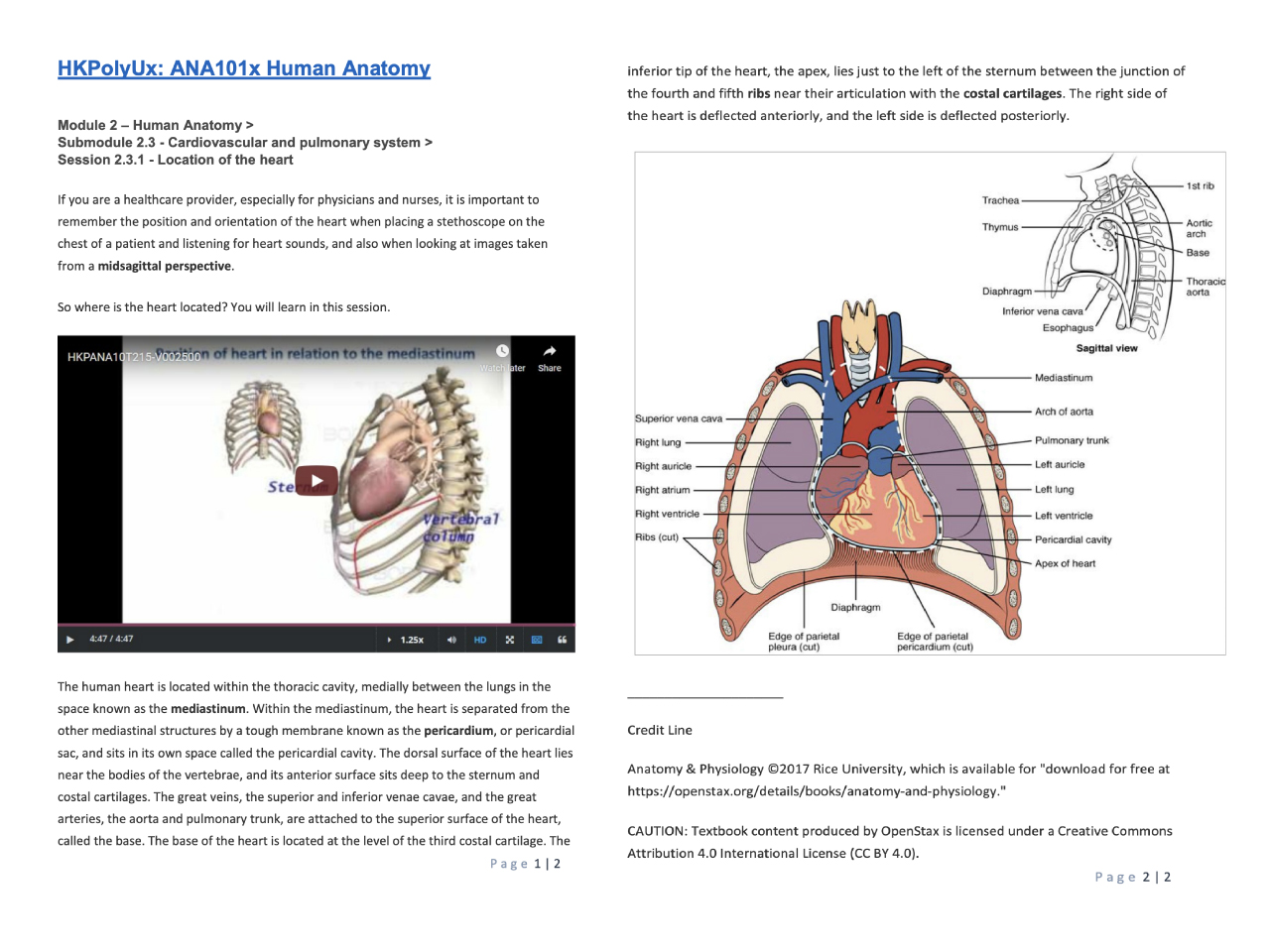Click the pink video progress bar
The image size is (1270, 952).
pos(317,625)
